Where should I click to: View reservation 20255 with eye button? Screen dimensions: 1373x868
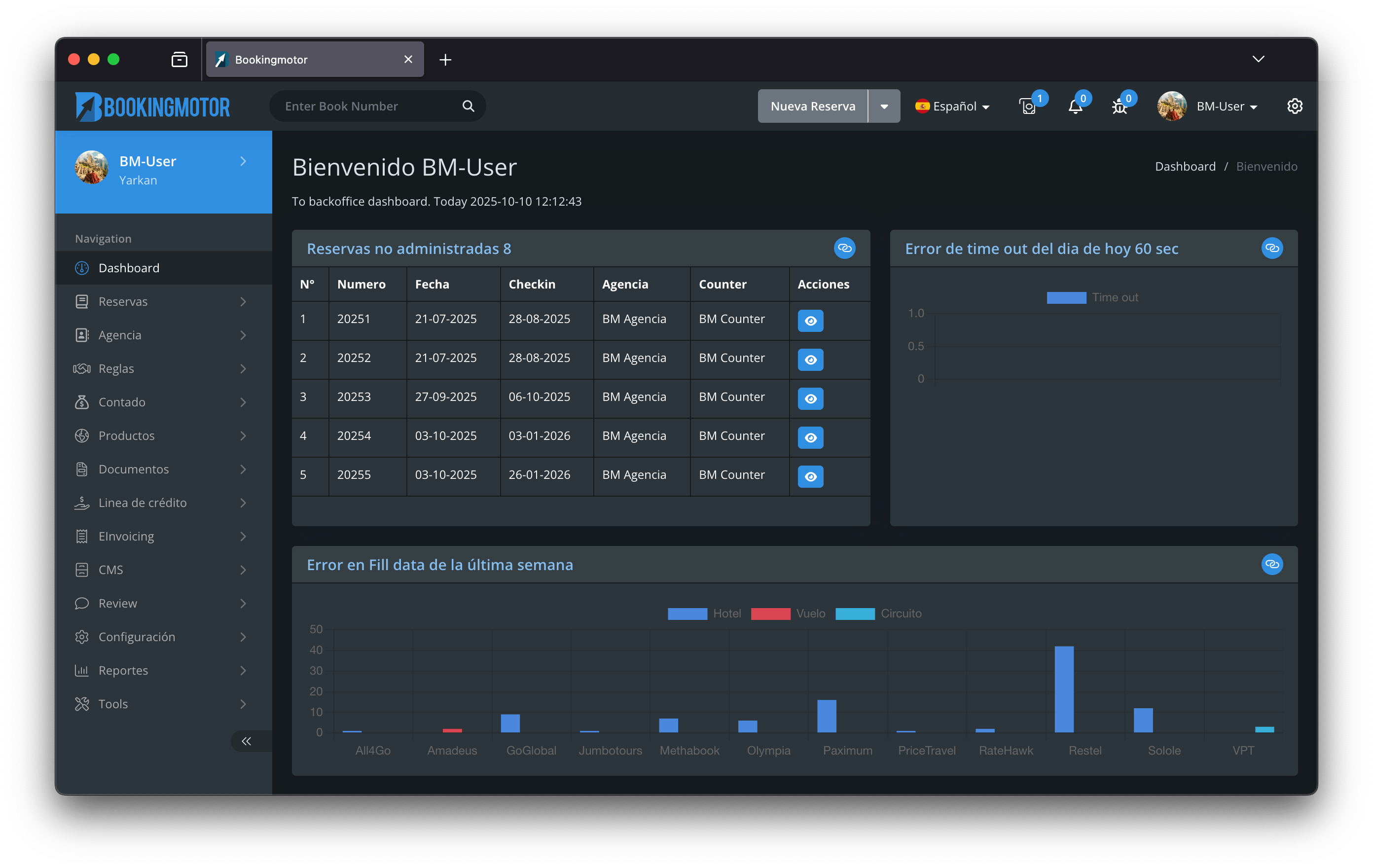pos(810,476)
